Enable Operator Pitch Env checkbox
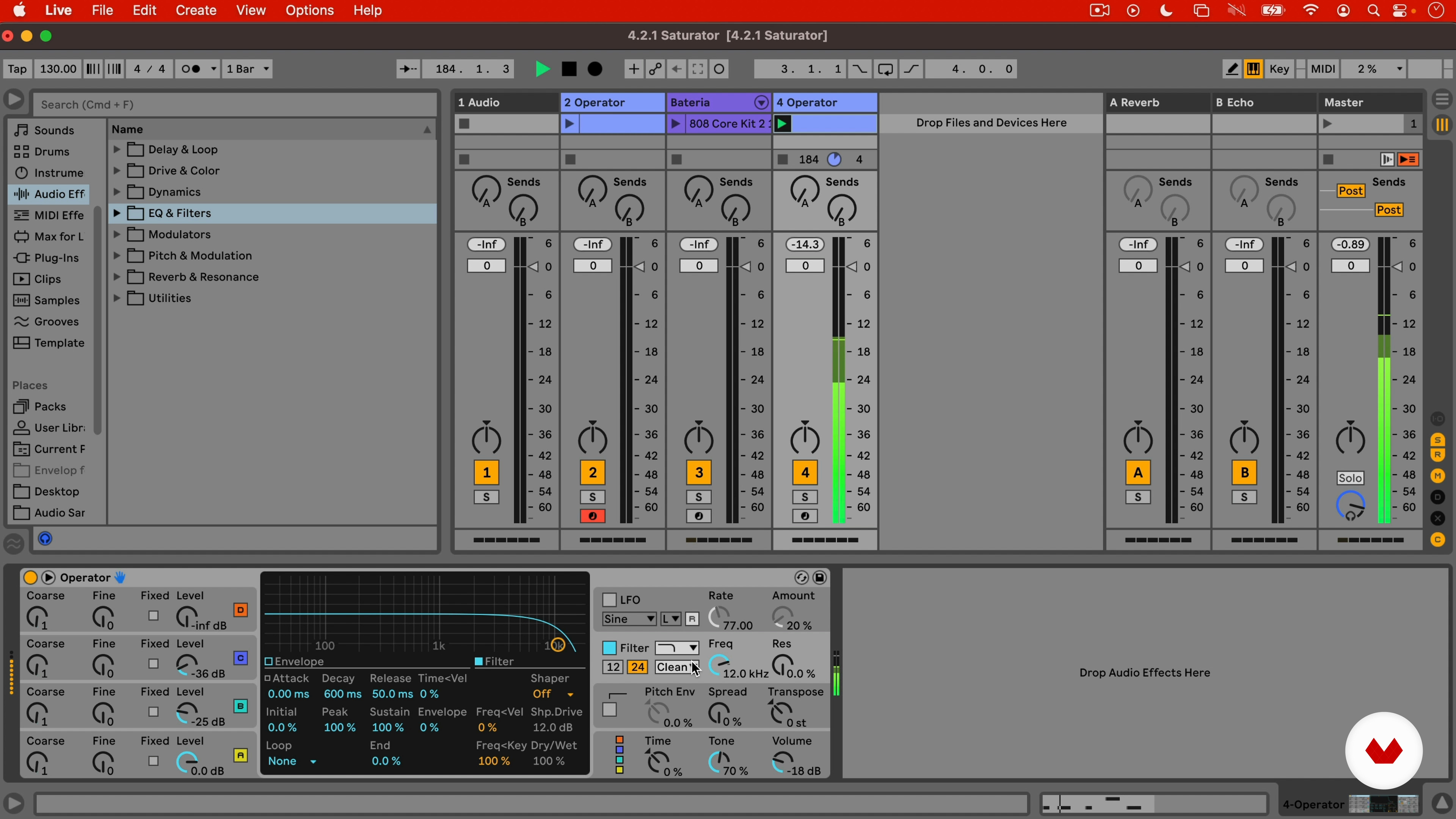This screenshot has height=819, width=1456. (x=609, y=710)
